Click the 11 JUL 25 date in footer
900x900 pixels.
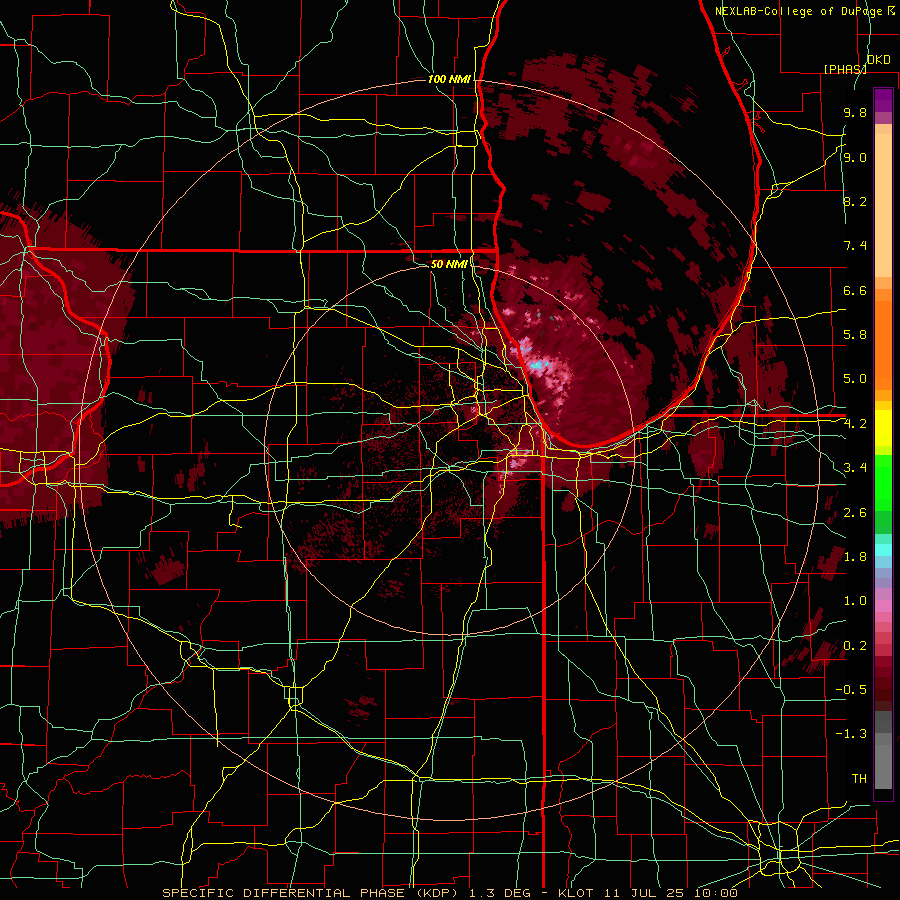point(643,893)
